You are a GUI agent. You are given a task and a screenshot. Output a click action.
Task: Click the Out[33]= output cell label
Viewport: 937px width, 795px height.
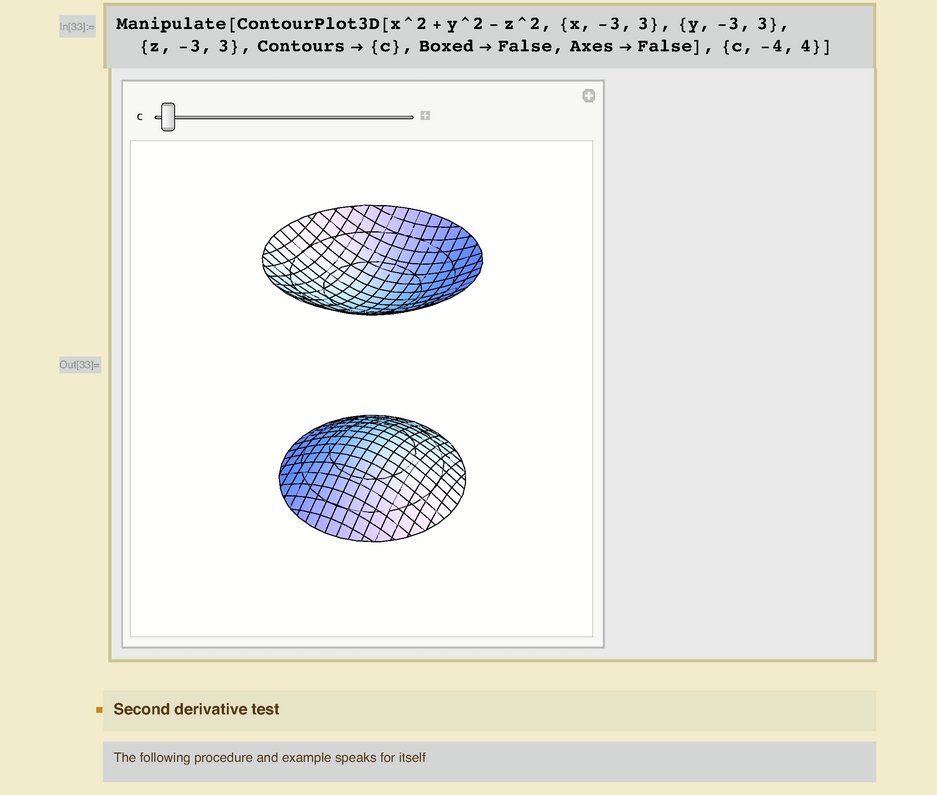tap(79, 364)
